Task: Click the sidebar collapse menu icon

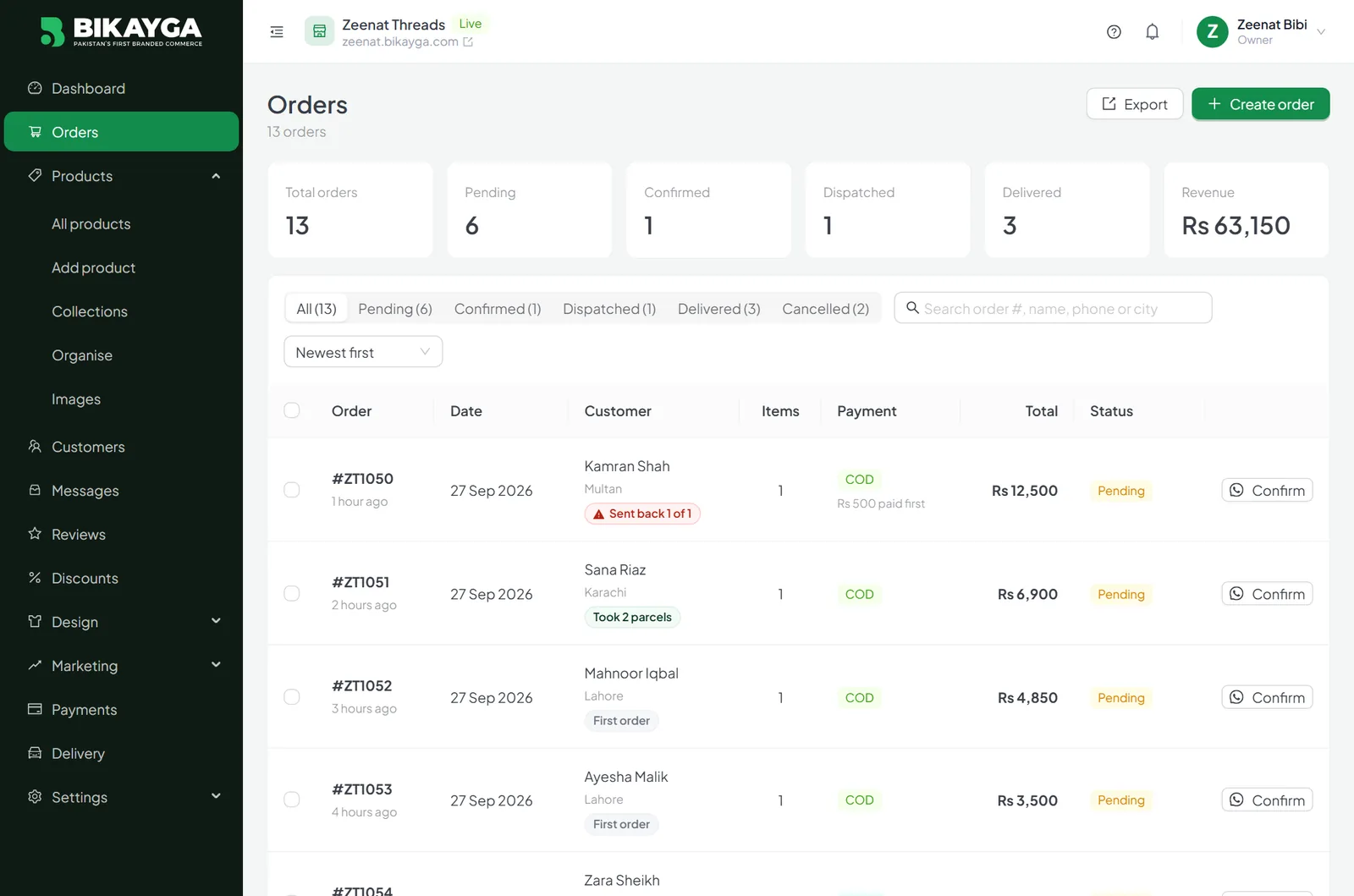Action: point(277,32)
